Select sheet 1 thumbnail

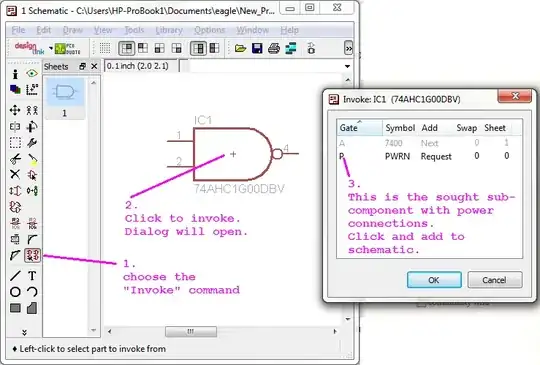pos(64,98)
